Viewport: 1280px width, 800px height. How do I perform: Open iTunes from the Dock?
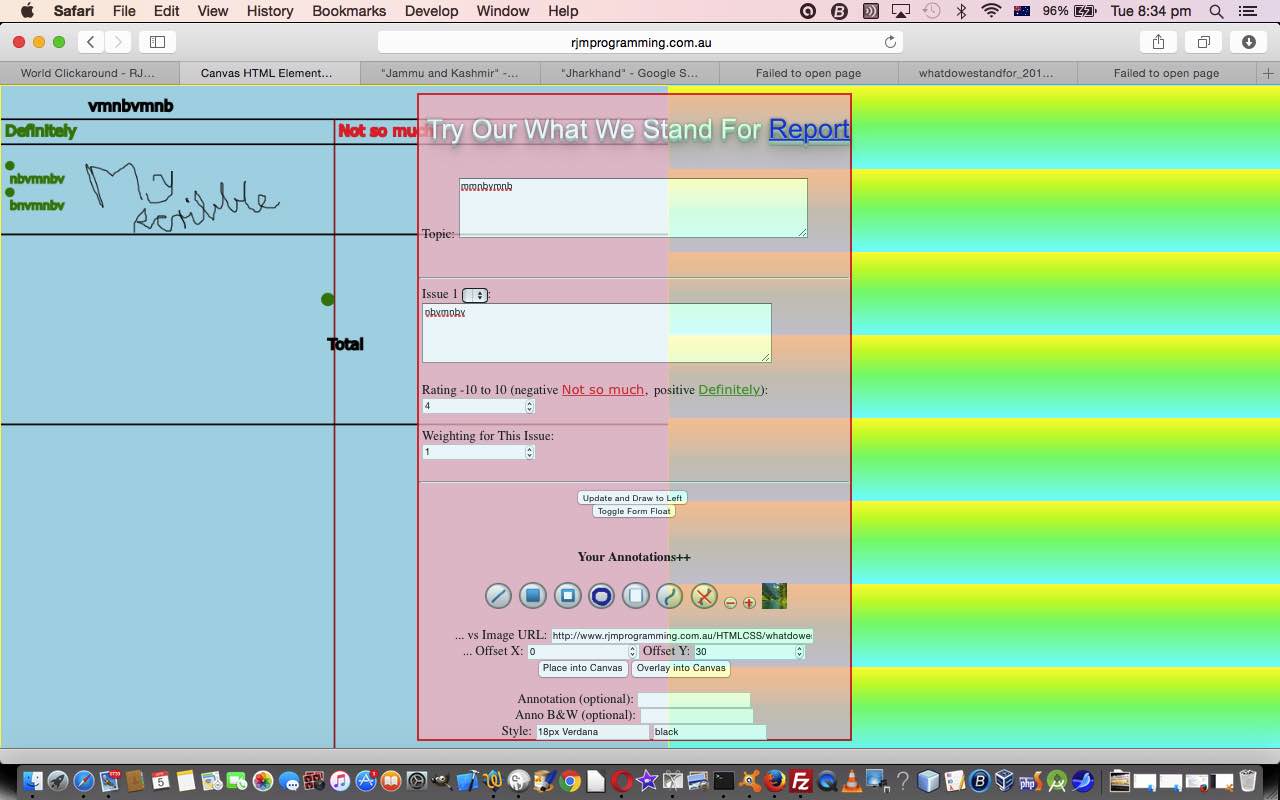[340, 781]
